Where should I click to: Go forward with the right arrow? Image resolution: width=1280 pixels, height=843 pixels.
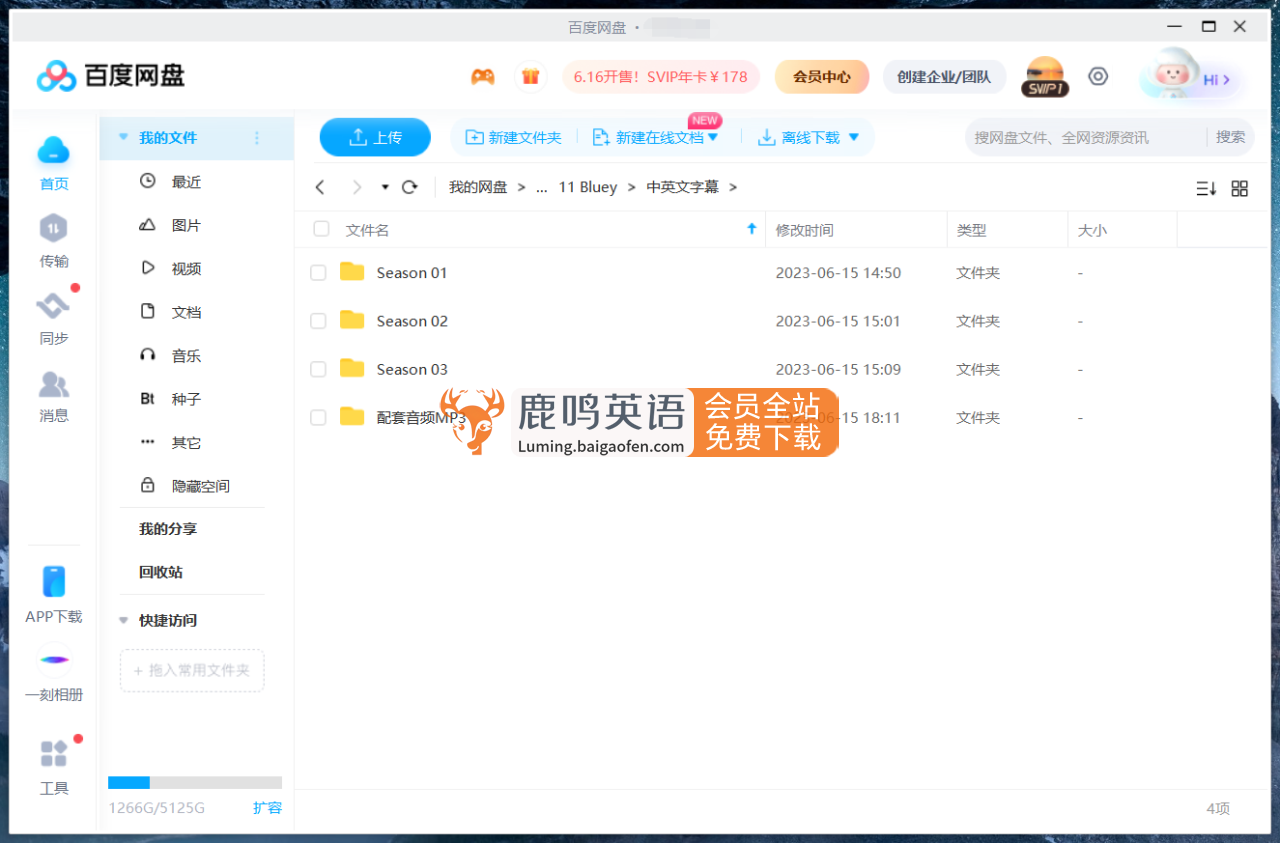357,187
